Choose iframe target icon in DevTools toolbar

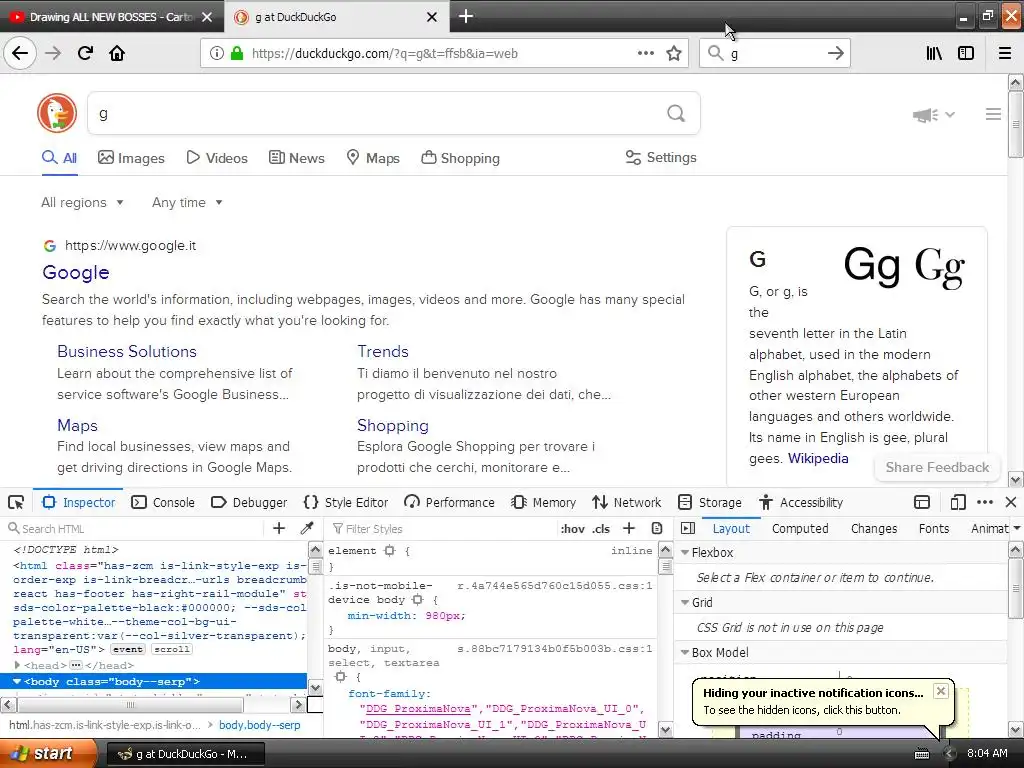[921, 502]
